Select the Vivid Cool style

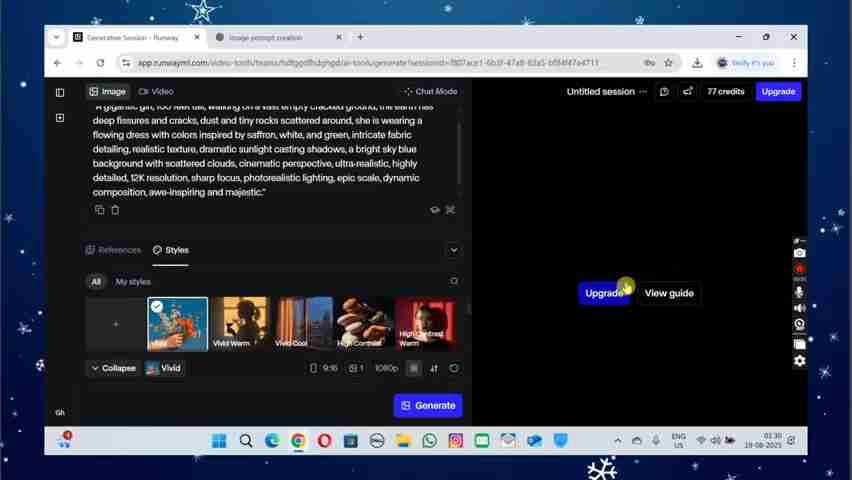tap(302, 324)
